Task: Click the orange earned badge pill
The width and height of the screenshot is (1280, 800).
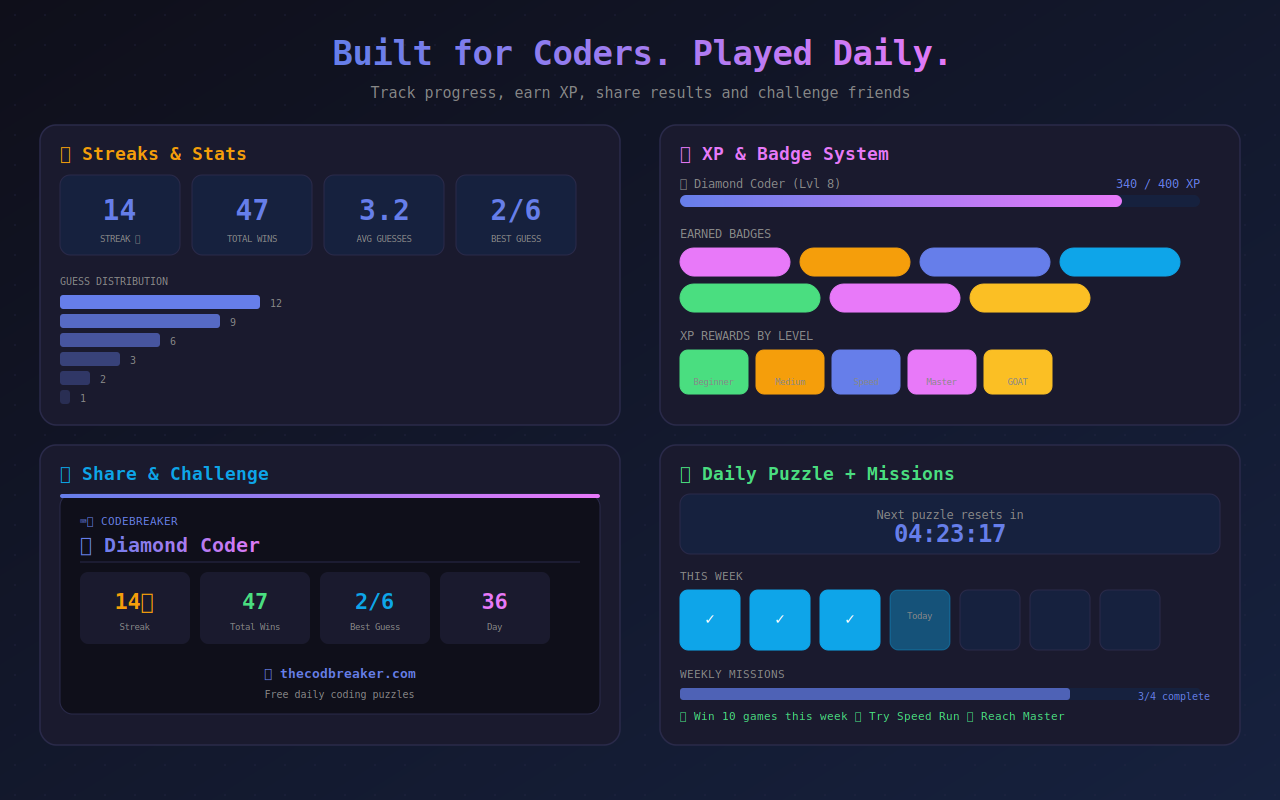Action: (855, 262)
